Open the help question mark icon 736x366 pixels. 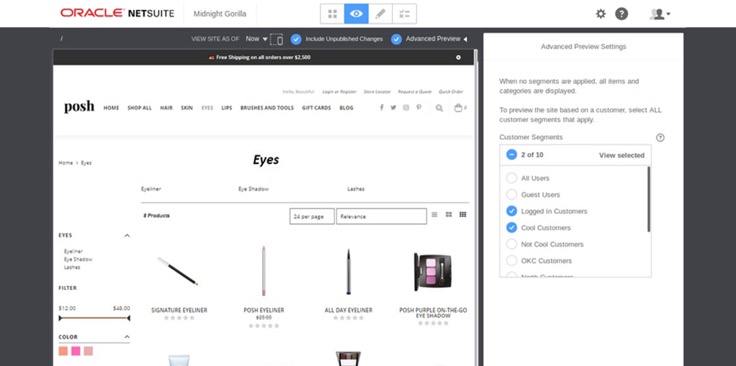(x=621, y=14)
